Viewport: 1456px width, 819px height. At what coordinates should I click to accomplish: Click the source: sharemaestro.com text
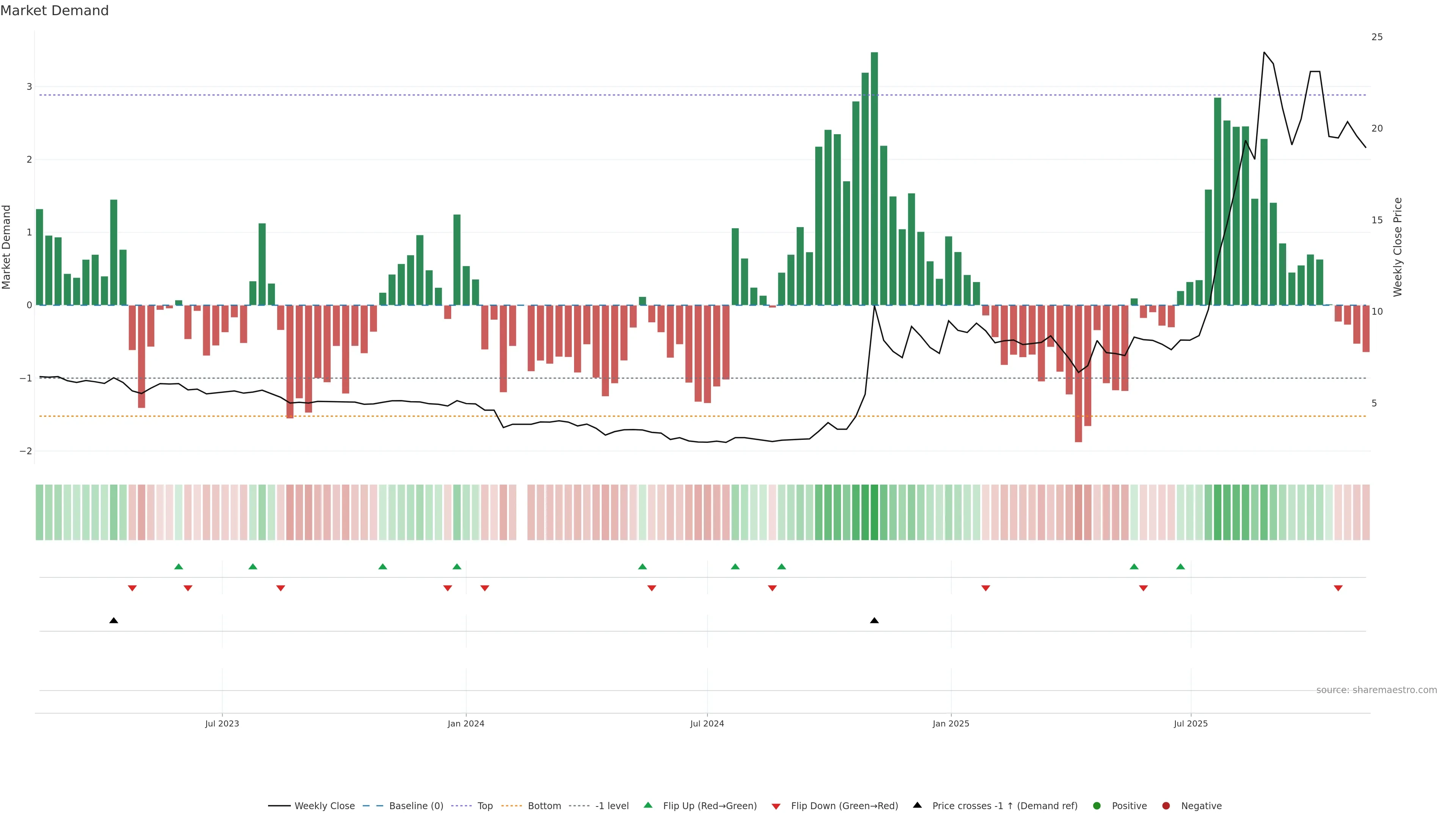coord(1376,690)
